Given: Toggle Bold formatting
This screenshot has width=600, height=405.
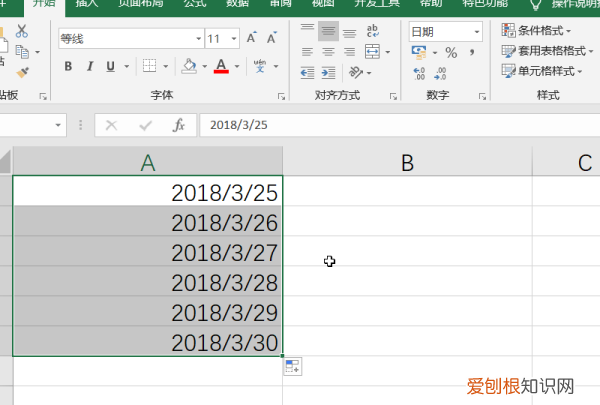Looking at the screenshot, I should (68, 66).
